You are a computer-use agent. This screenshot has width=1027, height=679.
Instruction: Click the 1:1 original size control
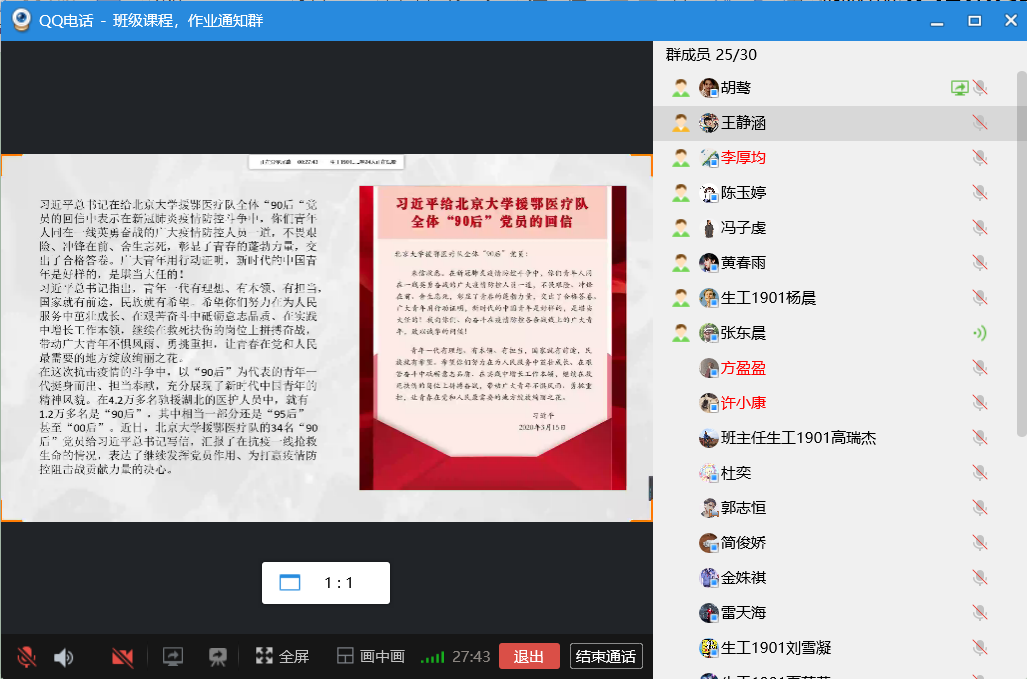pos(326,583)
